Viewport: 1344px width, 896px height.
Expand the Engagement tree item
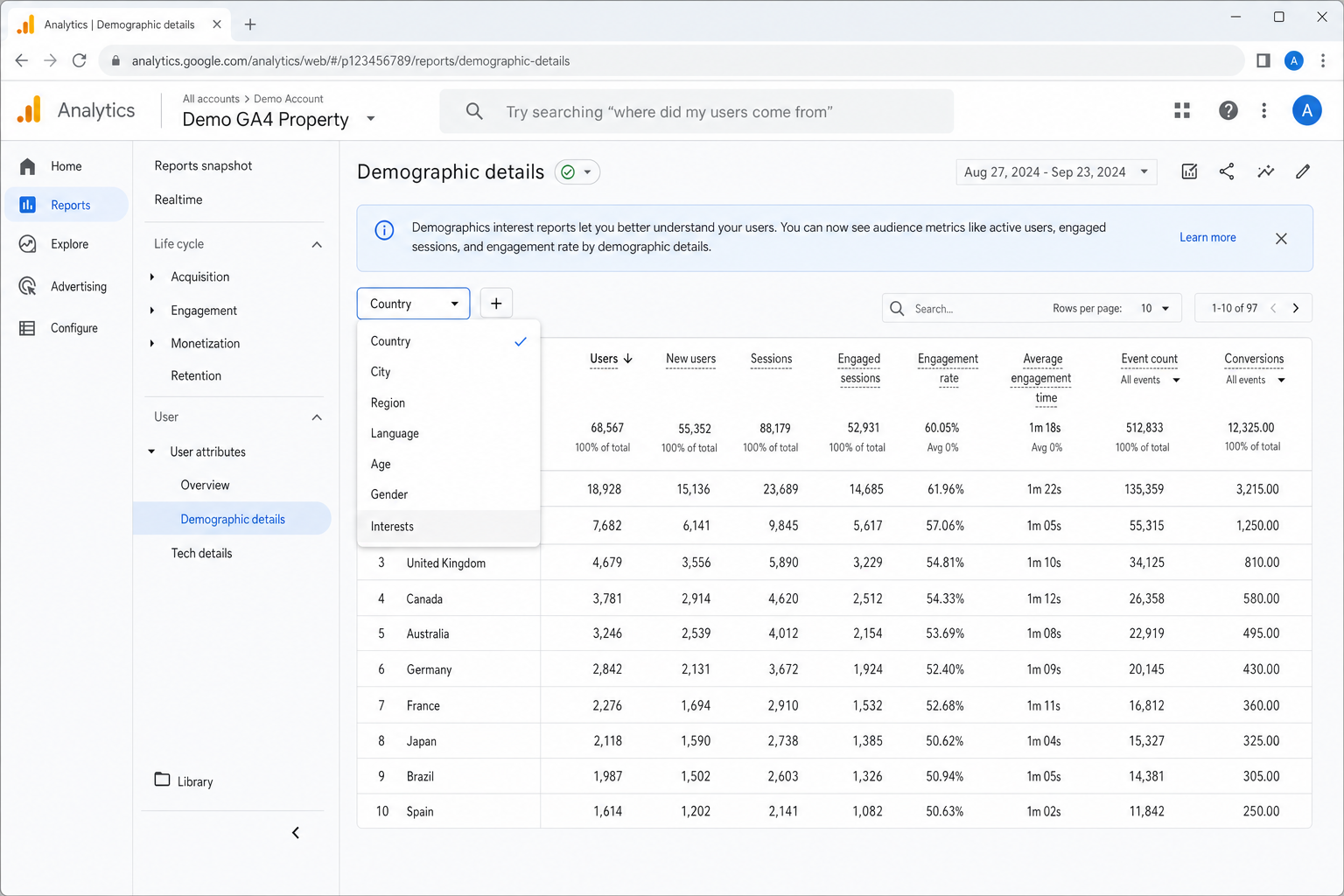(152, 311)
